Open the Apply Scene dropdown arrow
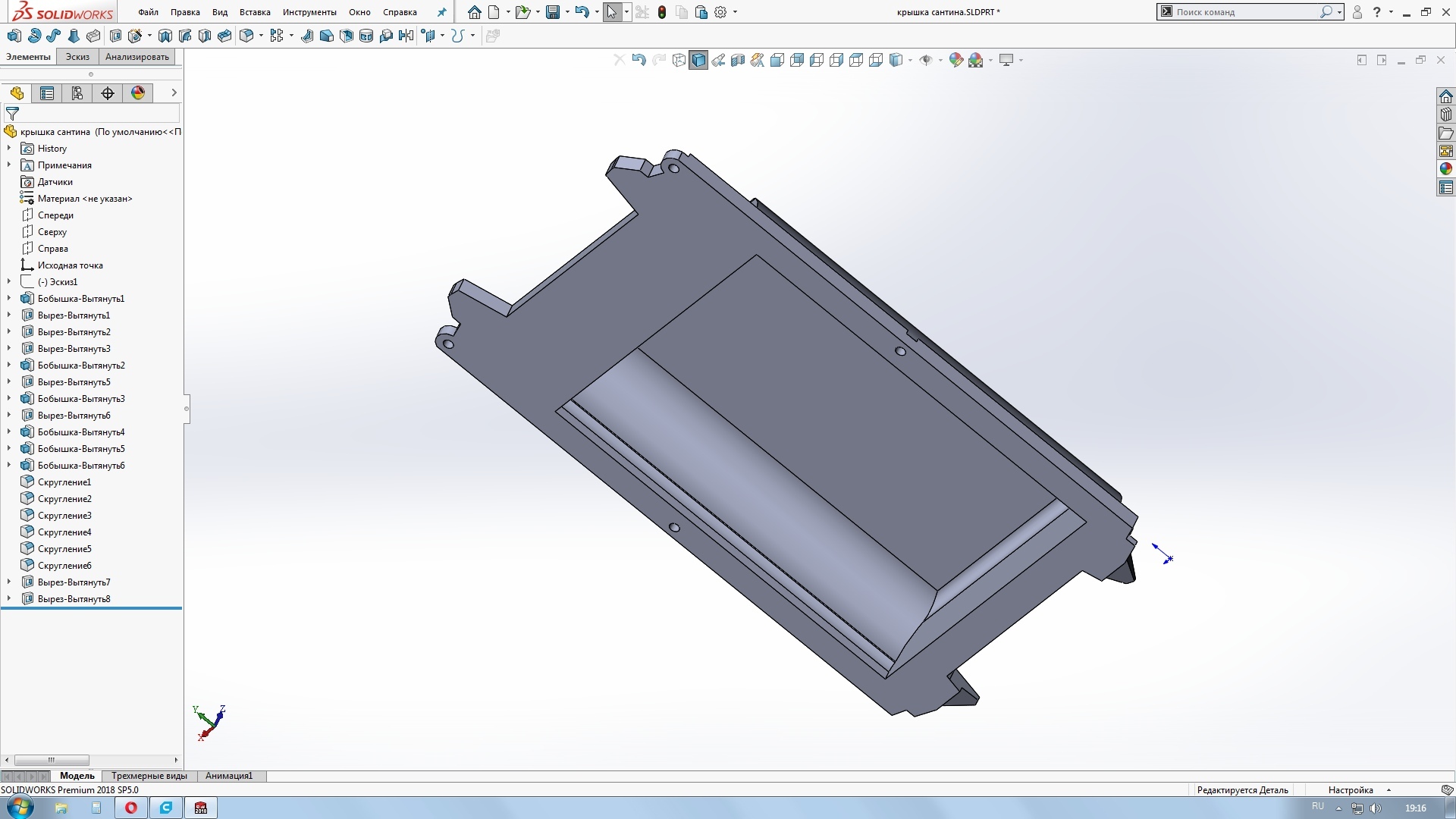This screenshot has width=1456, height=819. [x=990, y=60]
